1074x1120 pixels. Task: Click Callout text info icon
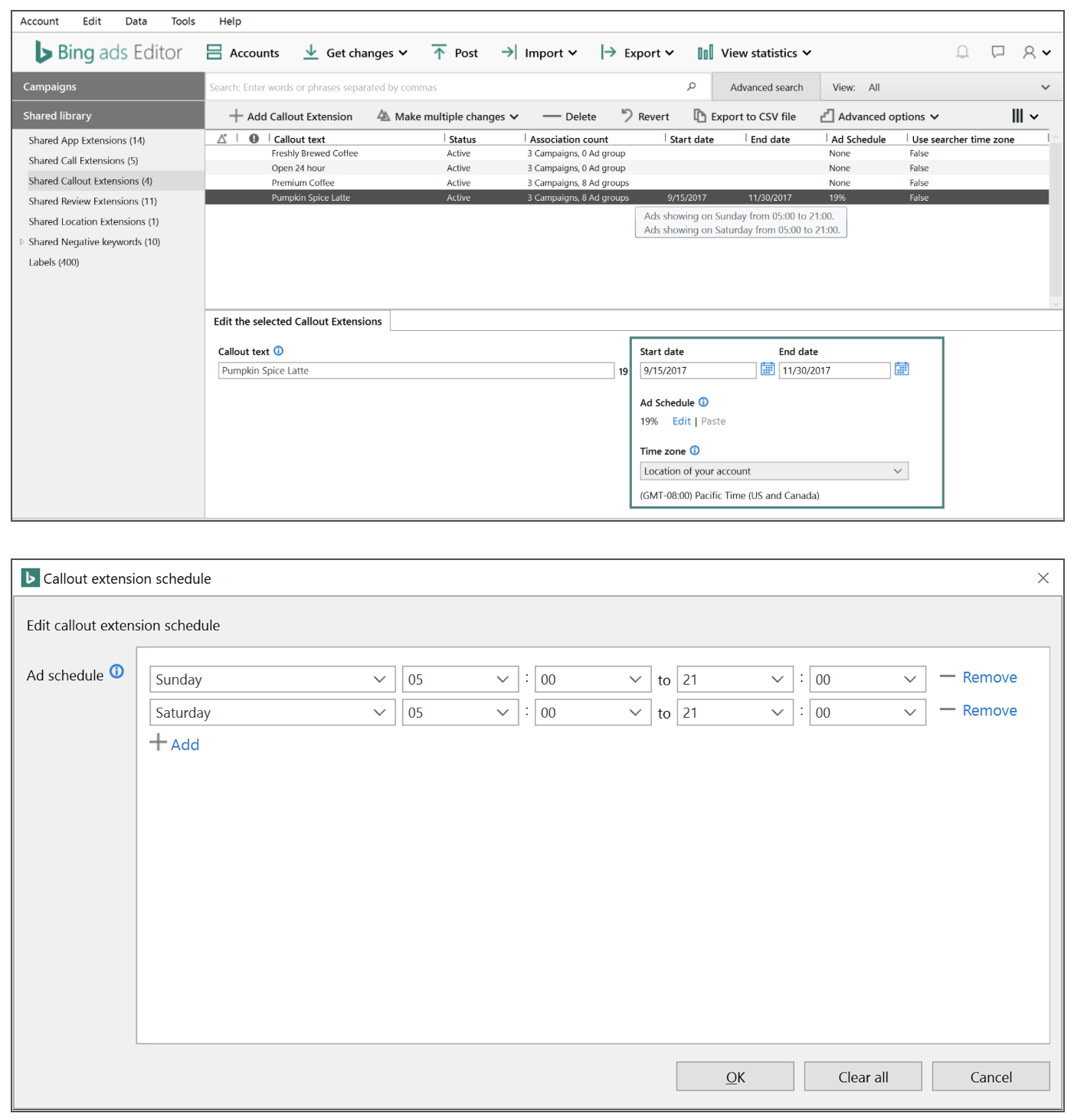[x=279, y=351]
